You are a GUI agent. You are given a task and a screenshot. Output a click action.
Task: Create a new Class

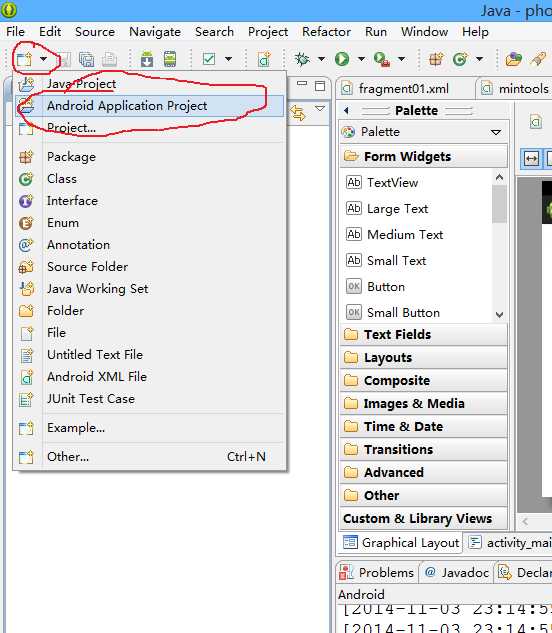click(x=150, y=178)
